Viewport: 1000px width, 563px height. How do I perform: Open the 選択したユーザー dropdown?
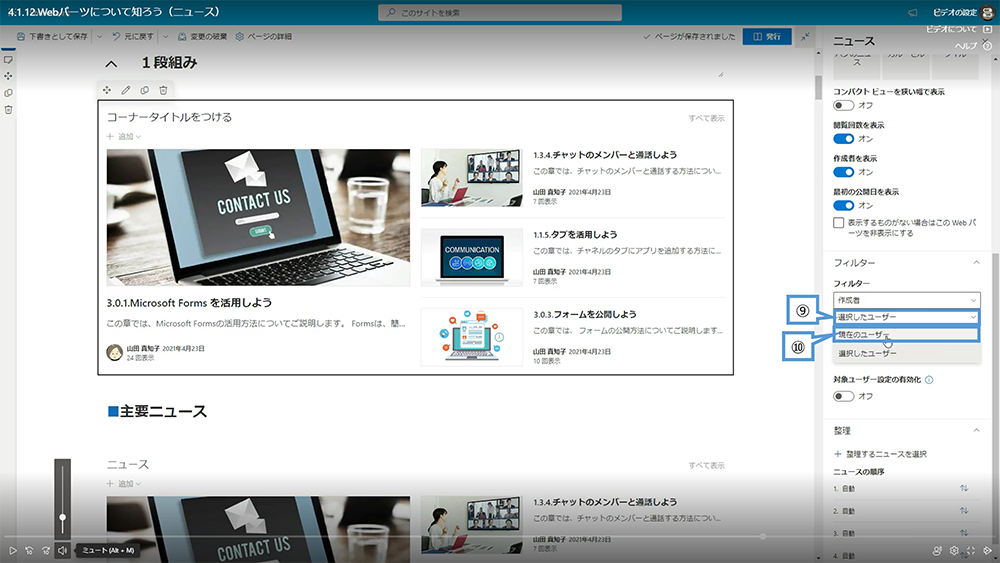point(906,317)
